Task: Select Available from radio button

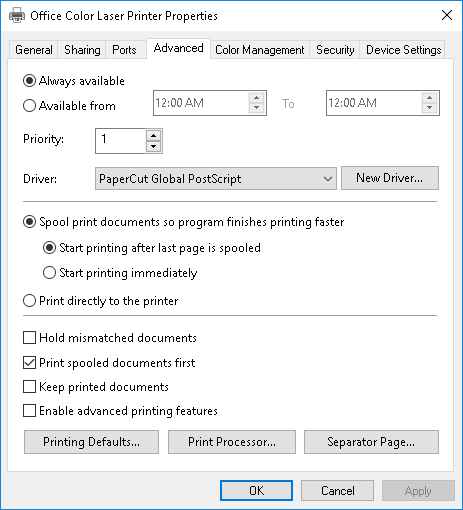Action: 29,106
